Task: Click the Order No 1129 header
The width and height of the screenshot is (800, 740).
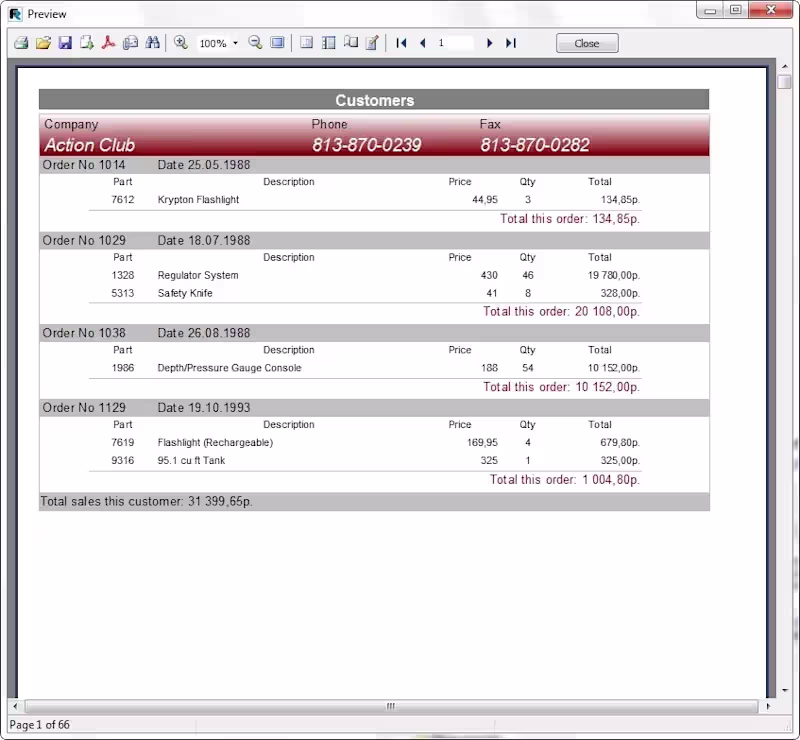Action: click(x=84, y=407)
